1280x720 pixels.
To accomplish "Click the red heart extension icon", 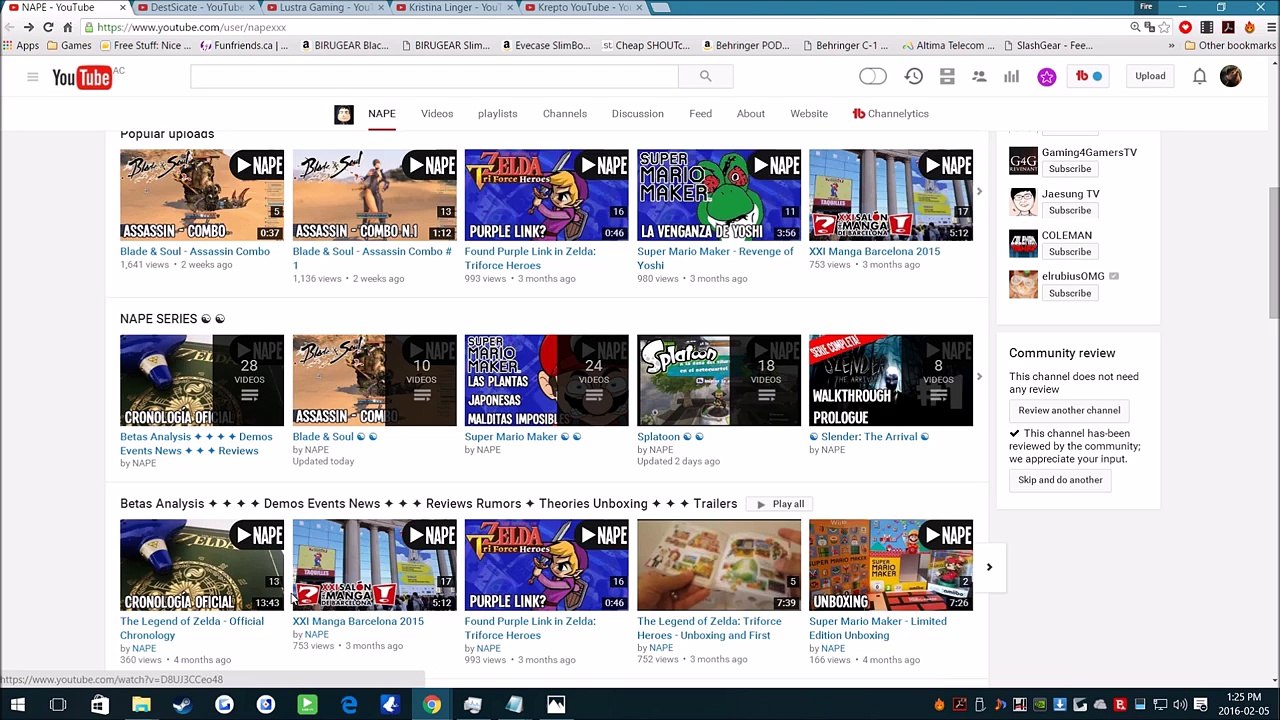I will pyautogui.click(x=1184, y=27).
